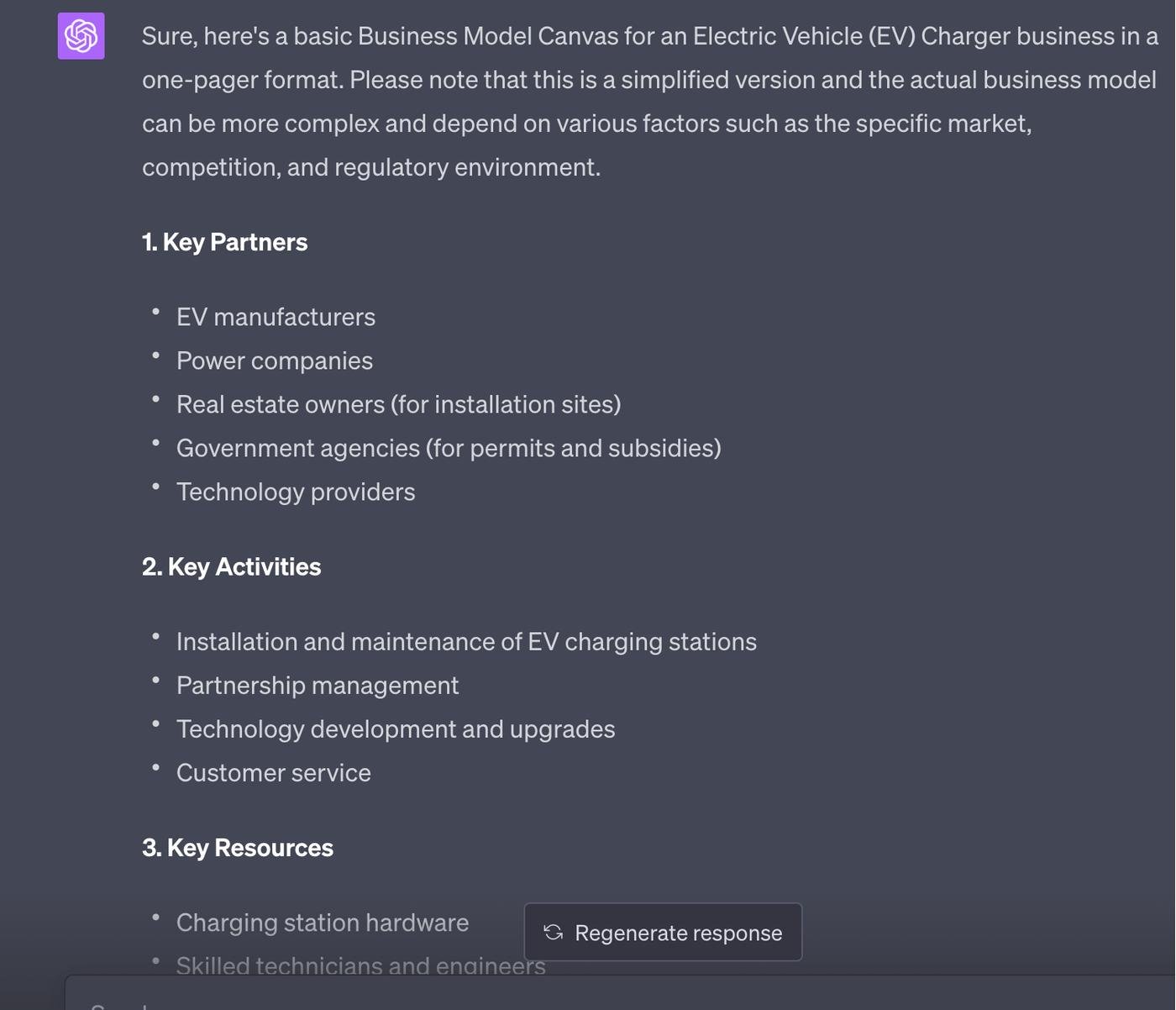Image resolution: width=1176 pixels, height=1010 pixels.
Task: Select the Power companies list item
Action: click(x=274, y=360)
